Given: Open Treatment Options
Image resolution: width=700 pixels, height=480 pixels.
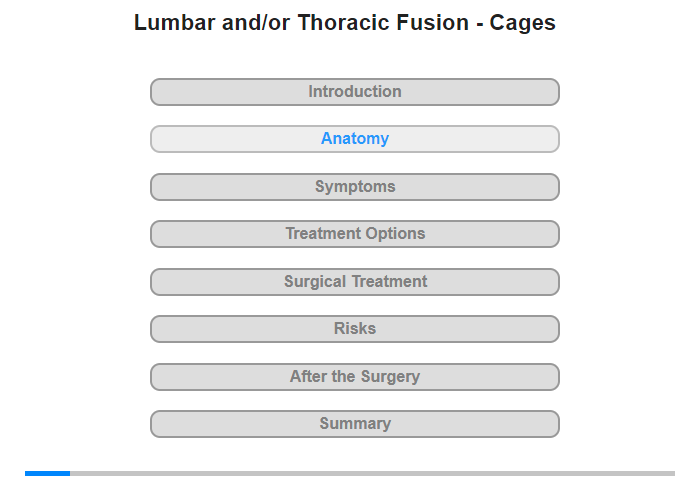Looking at the screenshot, I should [x=354, y=234].
